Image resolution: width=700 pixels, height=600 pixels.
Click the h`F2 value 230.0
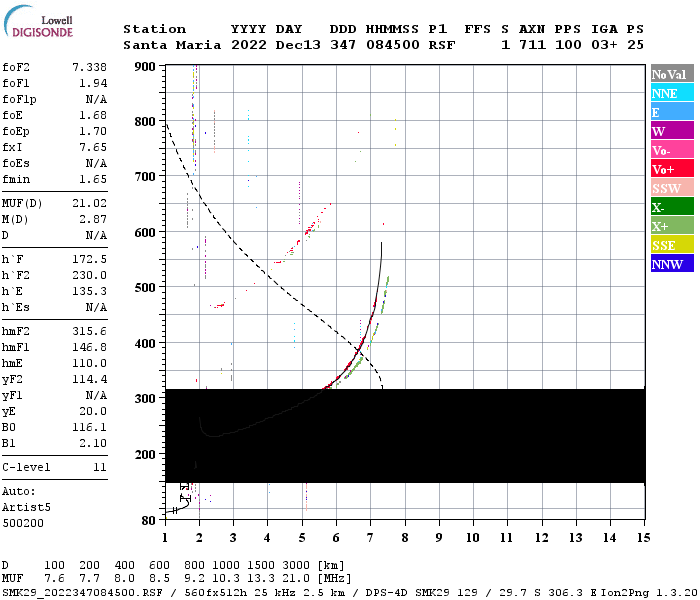coord(89,275)
